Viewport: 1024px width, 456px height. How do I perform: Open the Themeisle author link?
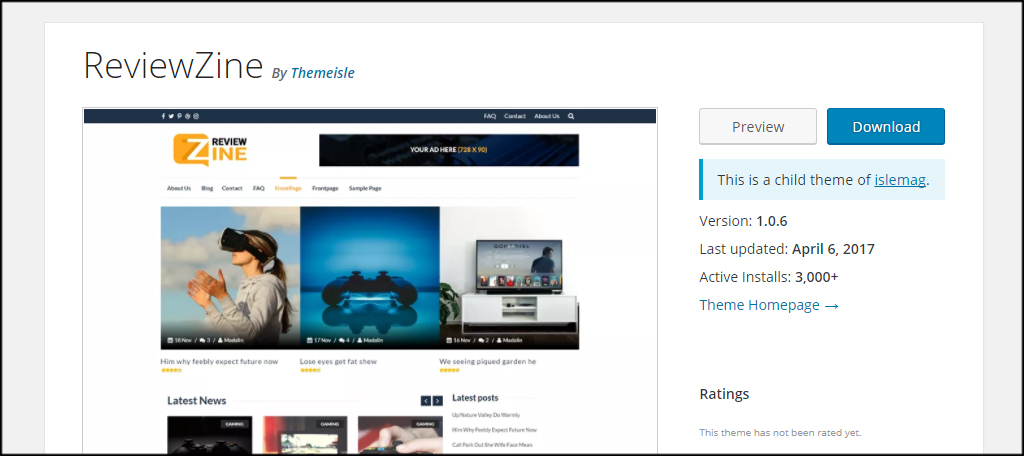click(x=322, y=73)
